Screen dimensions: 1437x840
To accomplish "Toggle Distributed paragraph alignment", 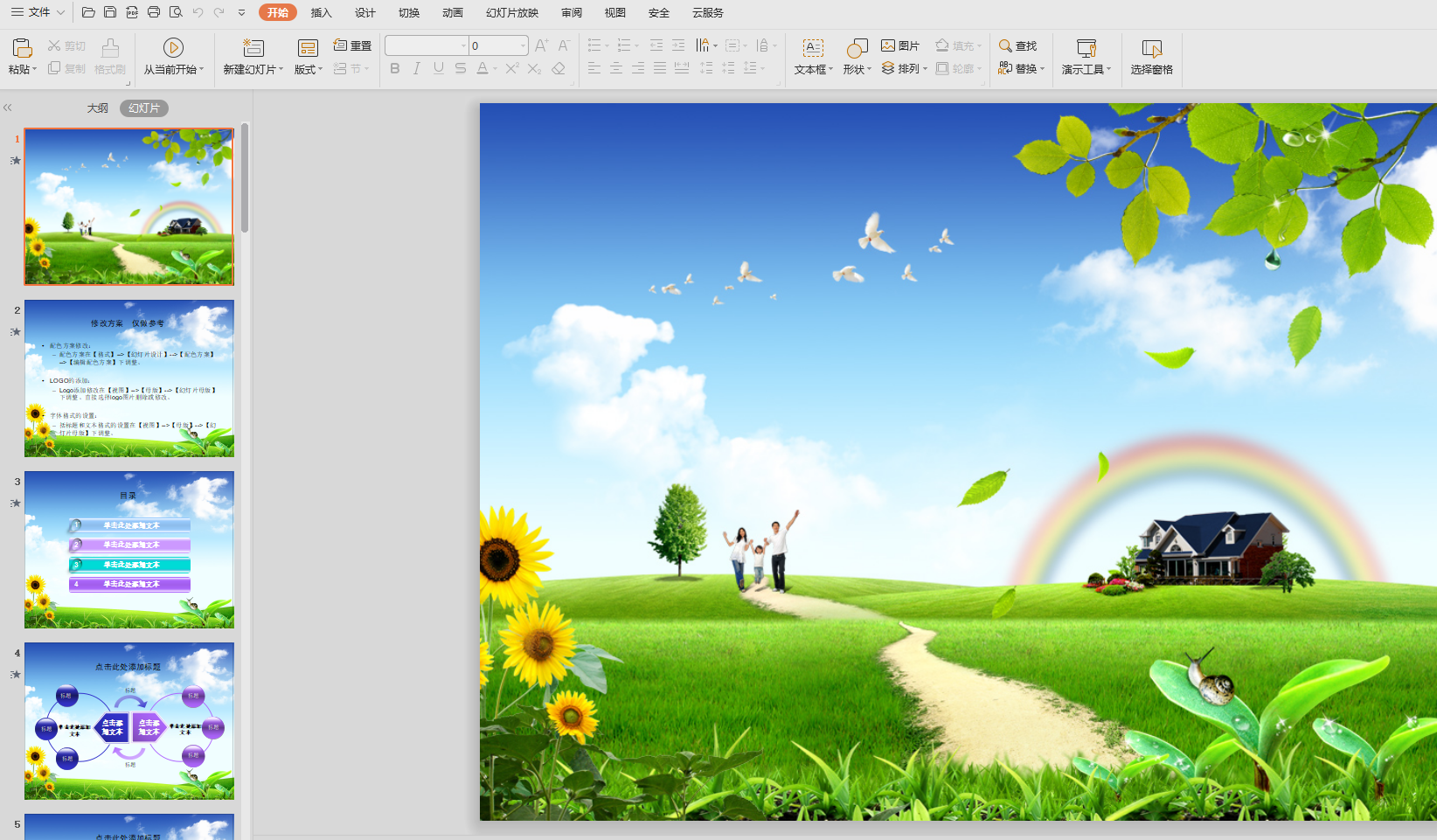I will click(x=682, y=68).
